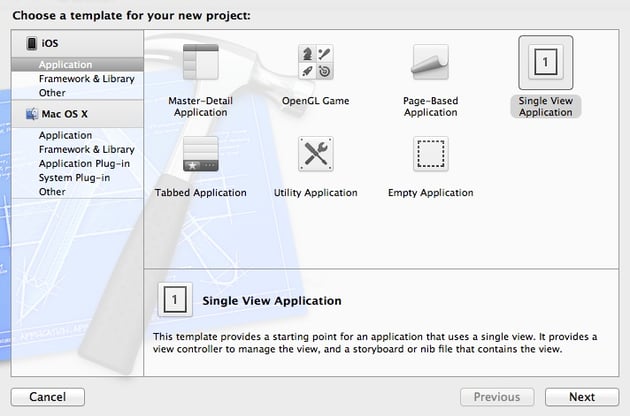Viewport: 630px width, 416px height.
Task: Click the Next button
Action: point(582,397)
